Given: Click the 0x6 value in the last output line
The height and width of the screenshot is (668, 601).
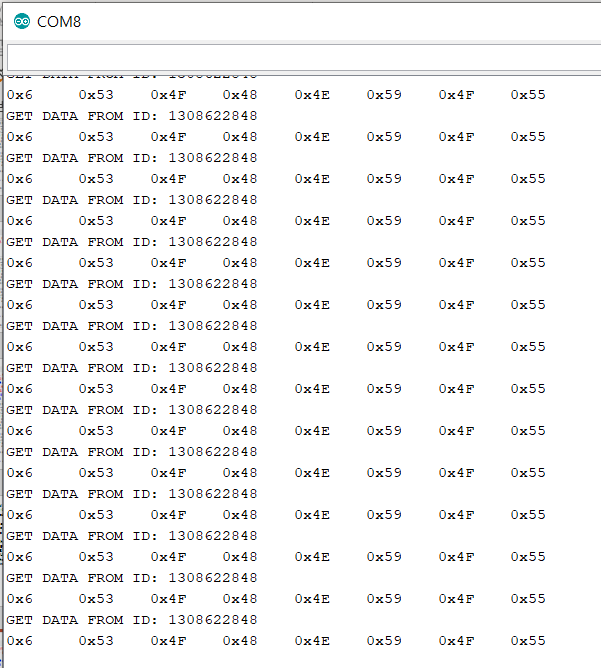Looking at the screenshot, I should pyautogui.click(x=20, y=641).
